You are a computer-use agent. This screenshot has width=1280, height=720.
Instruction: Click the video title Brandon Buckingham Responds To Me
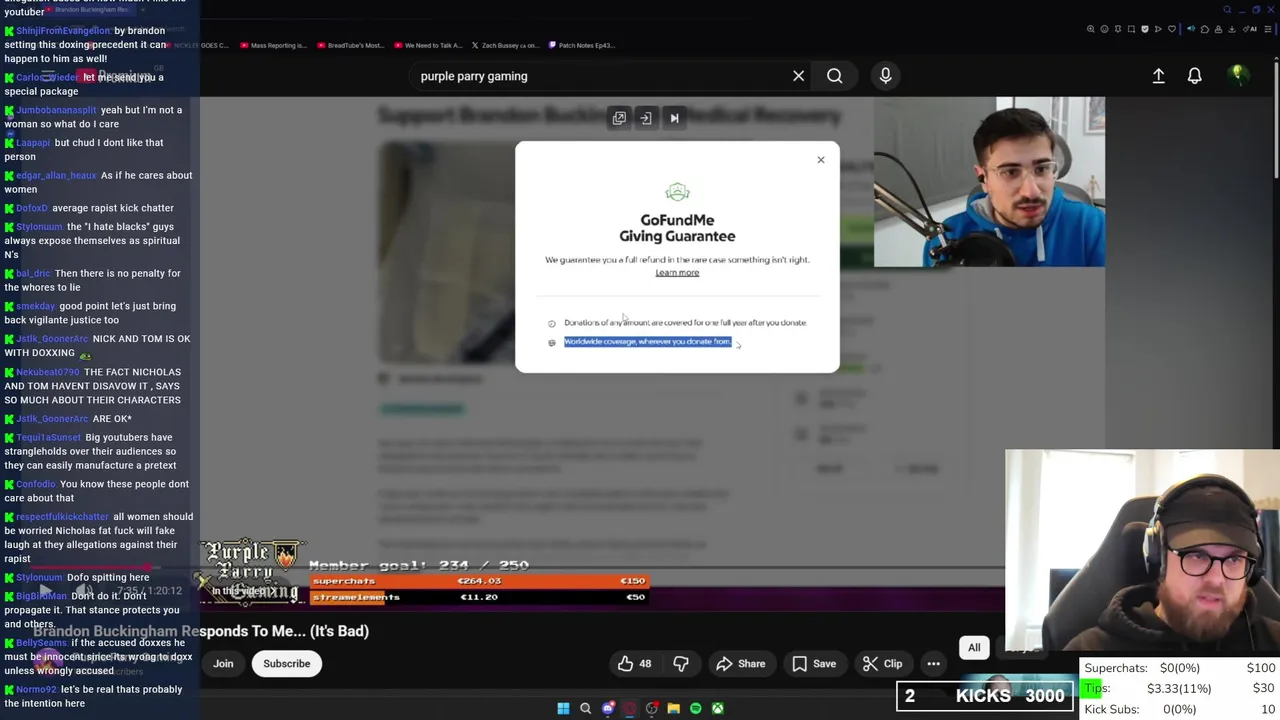click(x=201, y=631)
